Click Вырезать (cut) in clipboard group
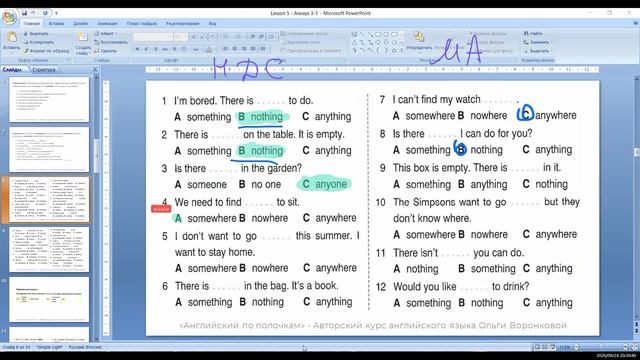Screen dimensions: 640x360 [36, 33]
